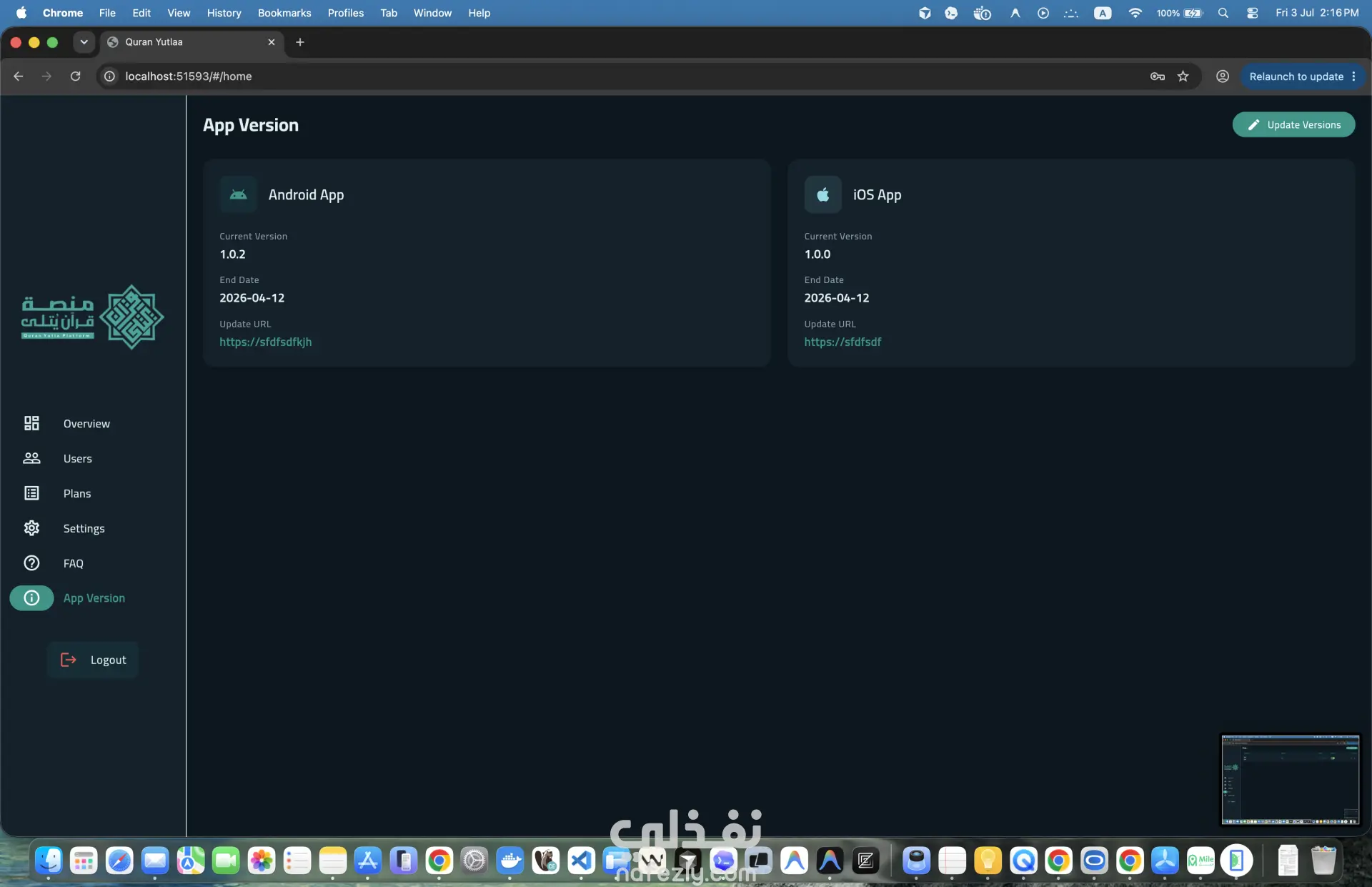Click the iOS End Date 2026-04-12
The height and width of the screenshot is (887, 1372).
pyautogui.click(x=837, y=298)
